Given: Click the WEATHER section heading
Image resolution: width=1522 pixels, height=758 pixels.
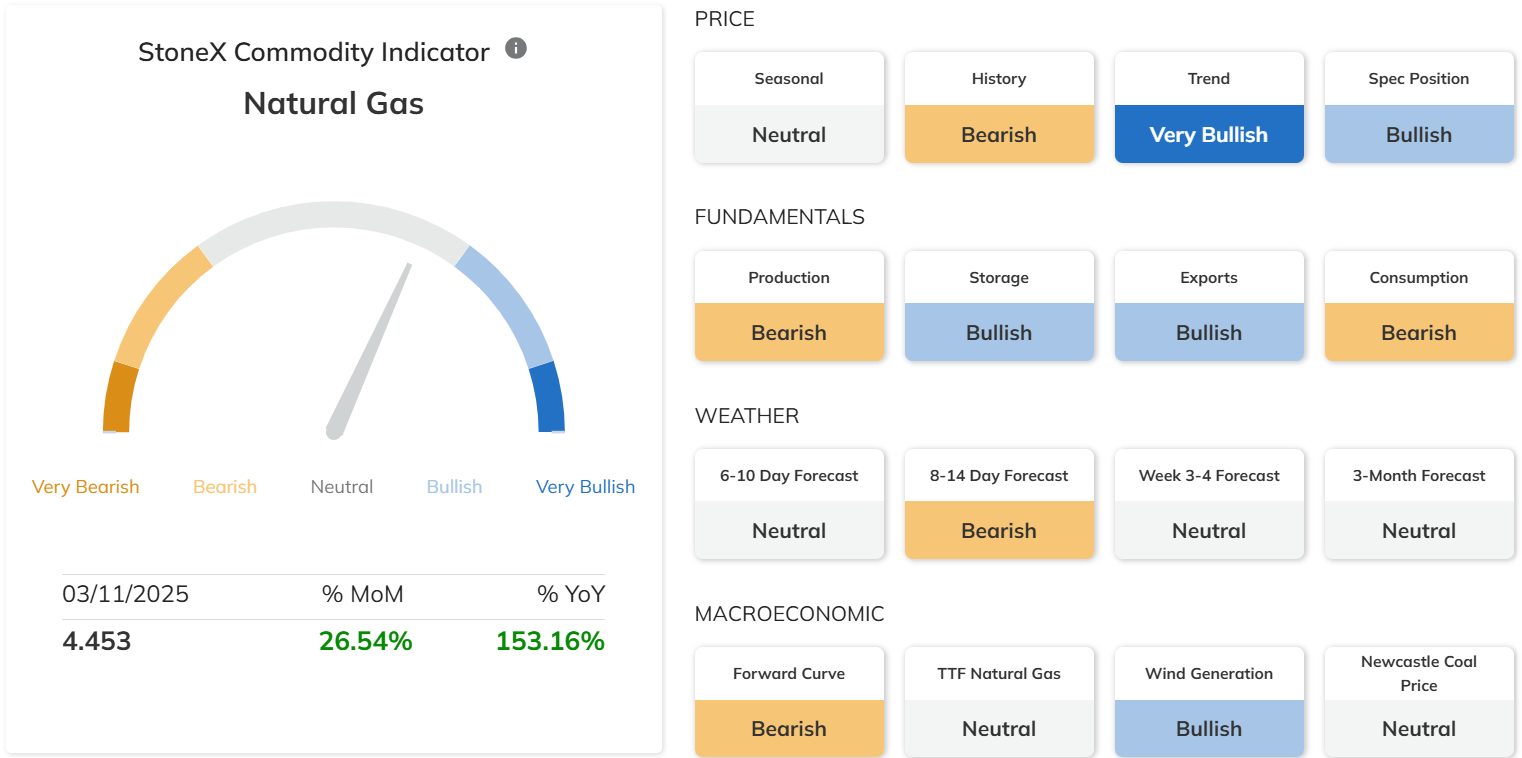Looking at the screenshot, I should 747,416.
